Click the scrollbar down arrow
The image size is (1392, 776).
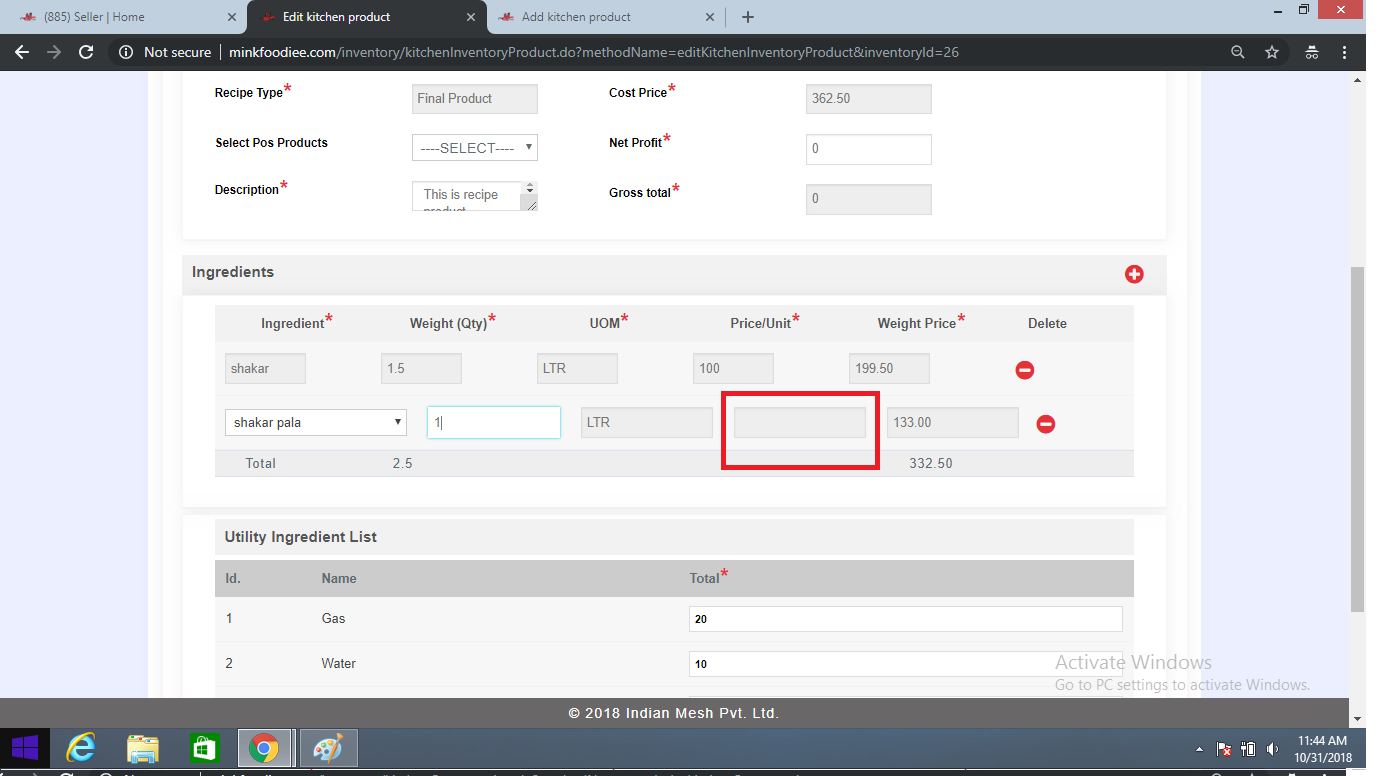coord(1357,719)
